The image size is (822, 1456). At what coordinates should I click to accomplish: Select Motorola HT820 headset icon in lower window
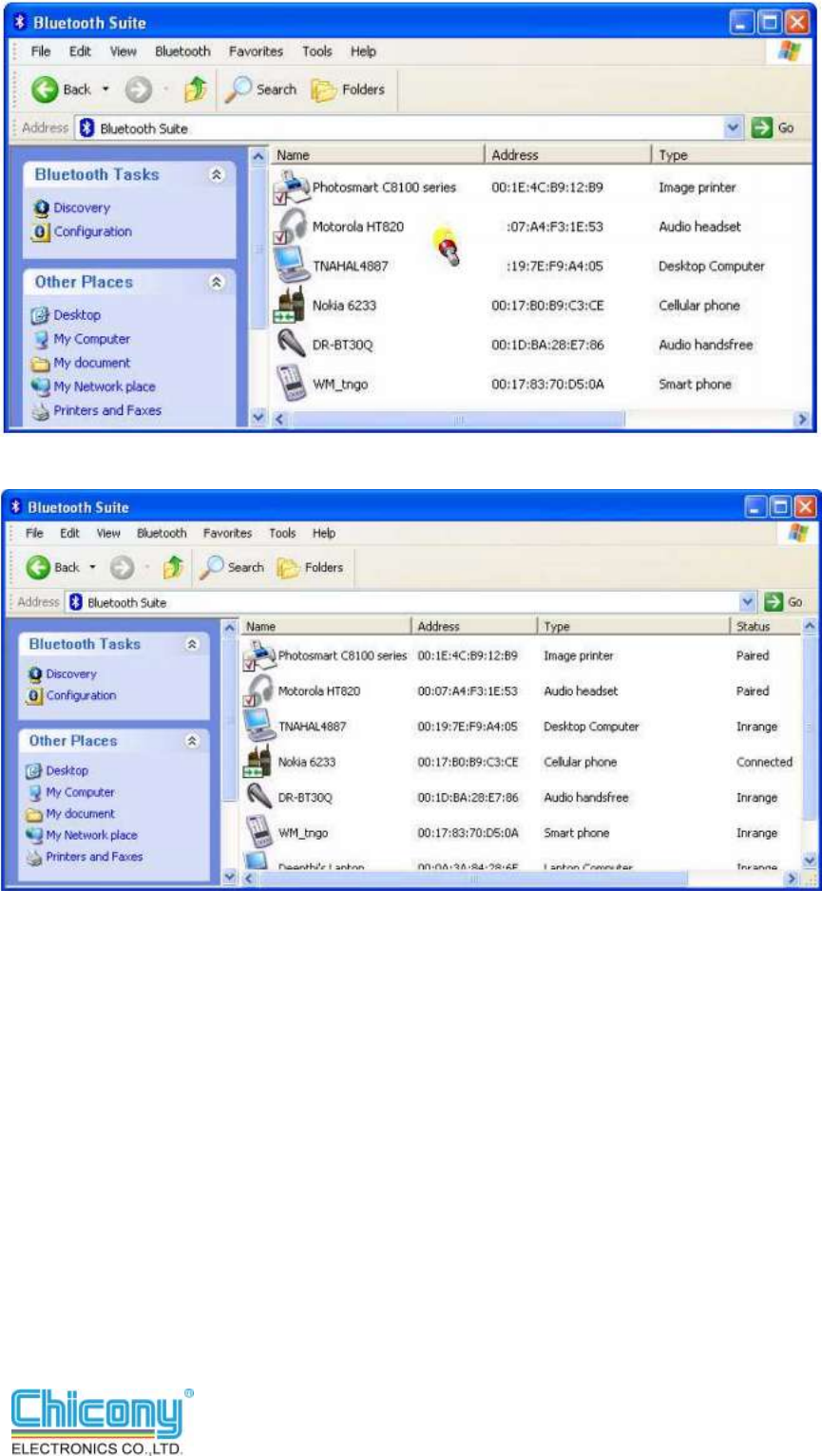point(259,691)
